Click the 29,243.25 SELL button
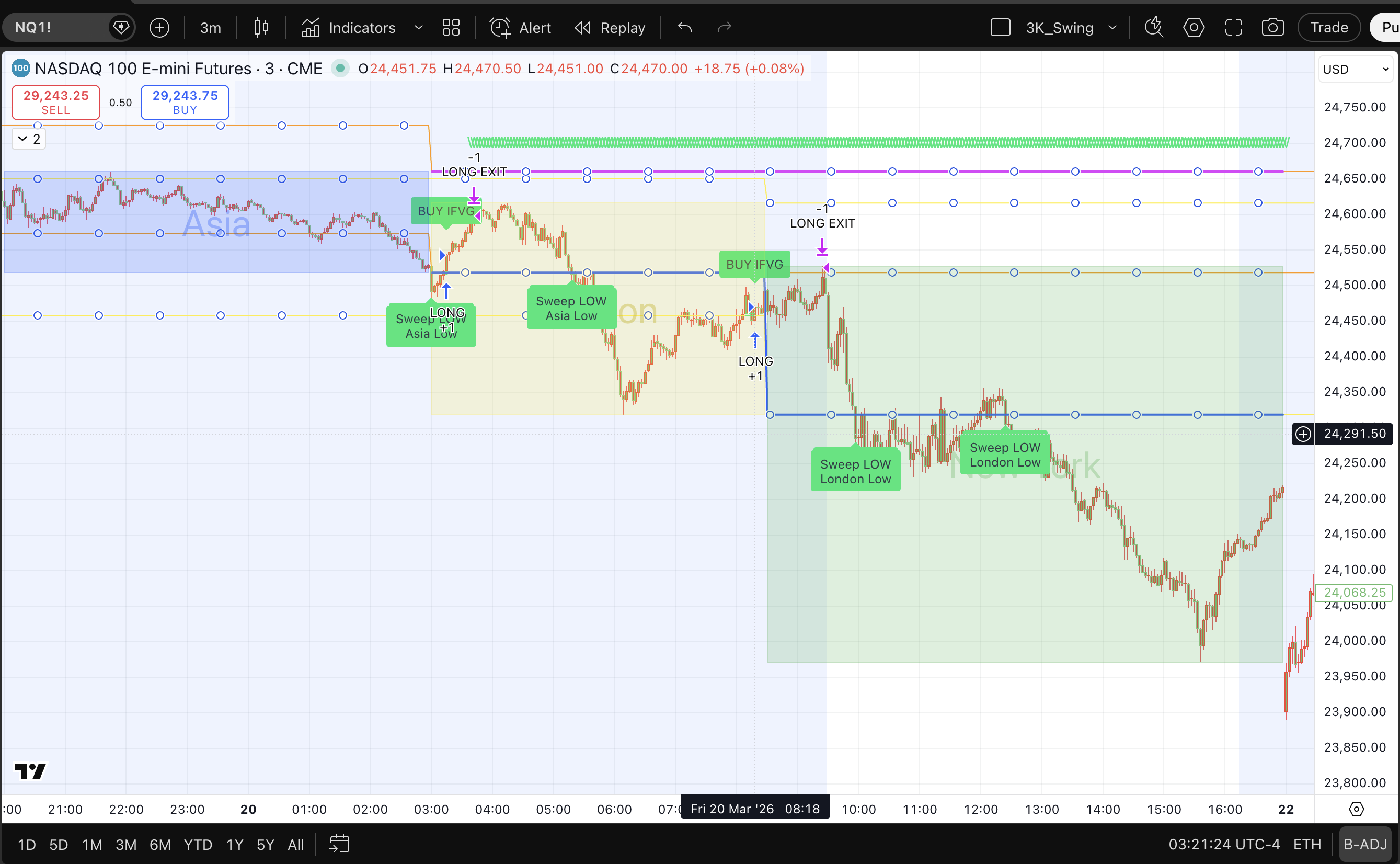This screenshot has width=1400, height=864. point(56,103)
